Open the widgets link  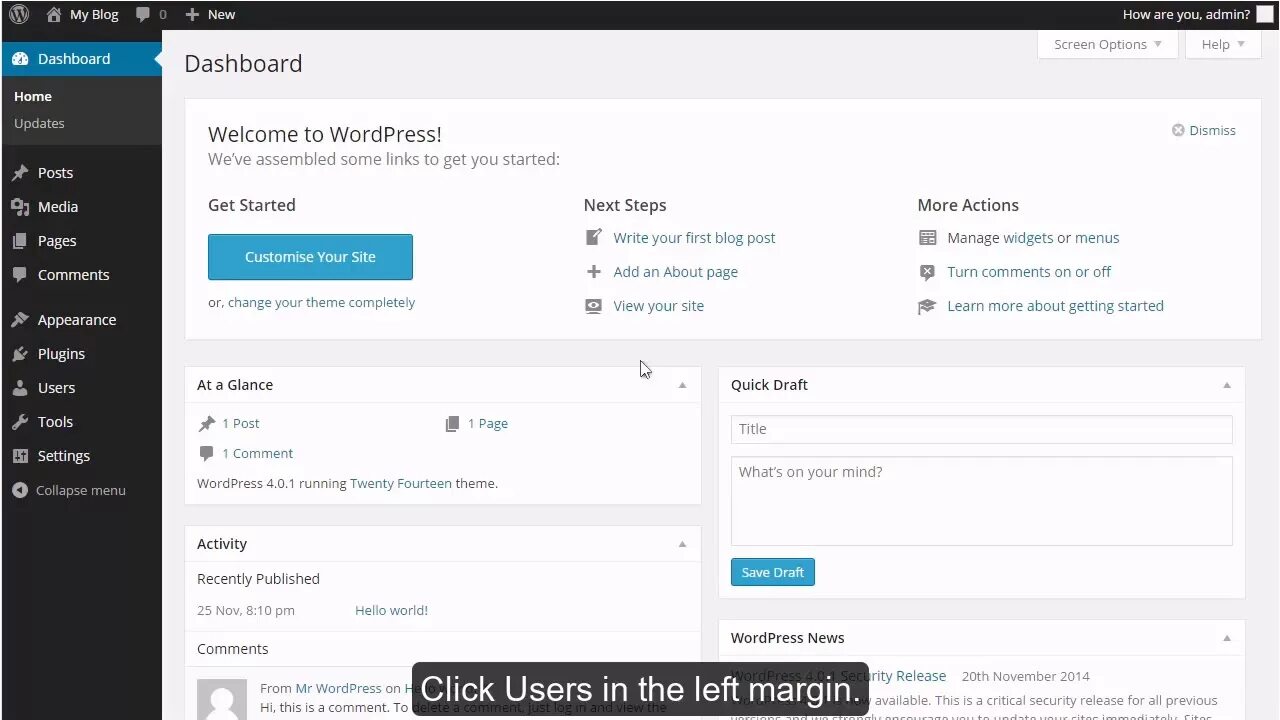(x=1028, y=238)
